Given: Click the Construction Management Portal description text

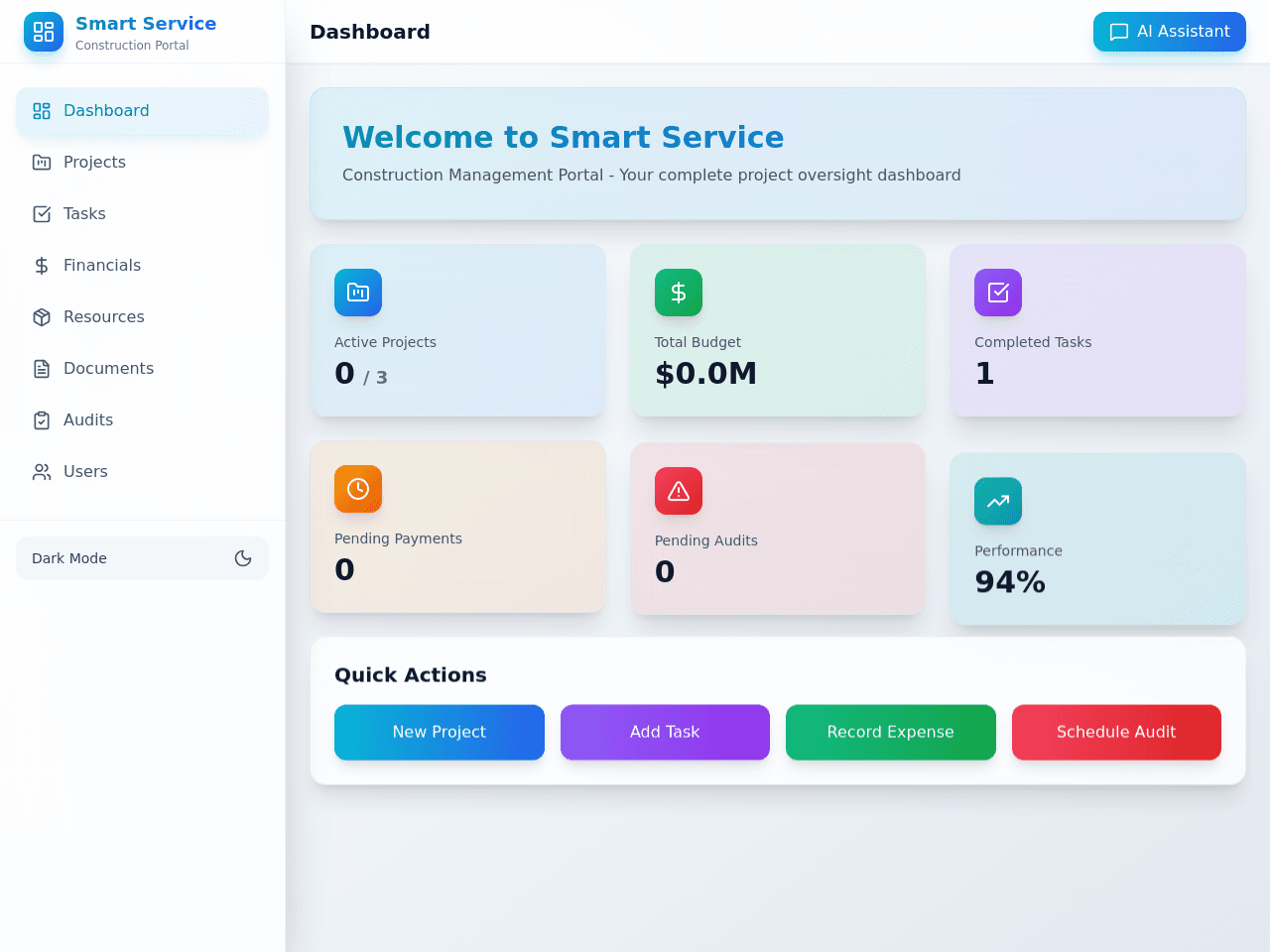Looking at the screenshot, I should [652, 176].
